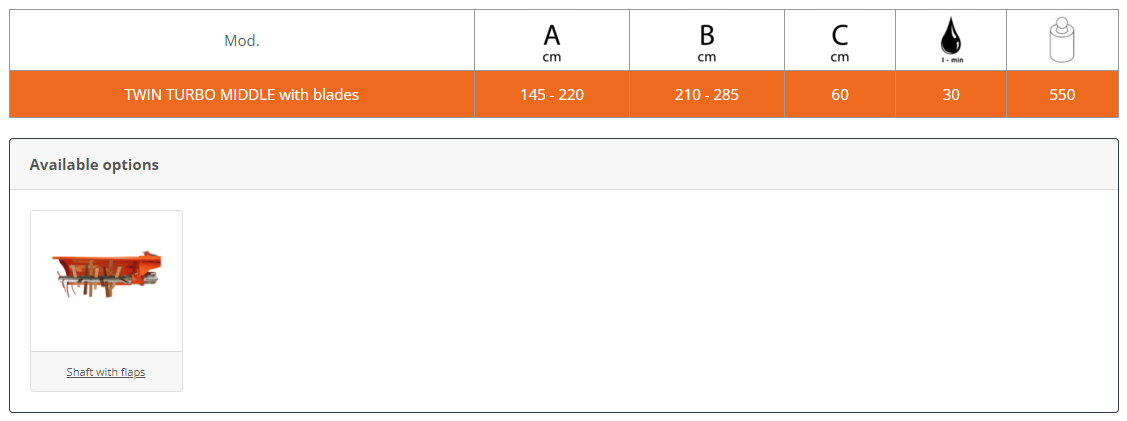
Task: Open the shaft with flaps product image
Action: [106, 280]
